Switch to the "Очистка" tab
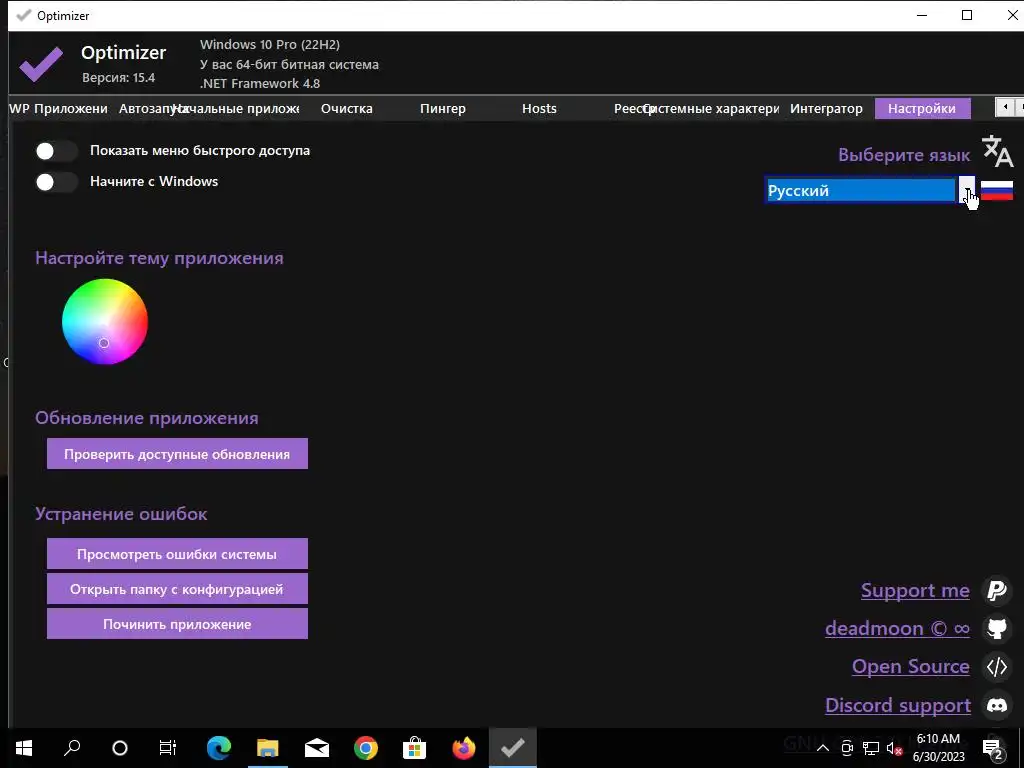This screenshot has height=768, width=1024. point(347,108)
